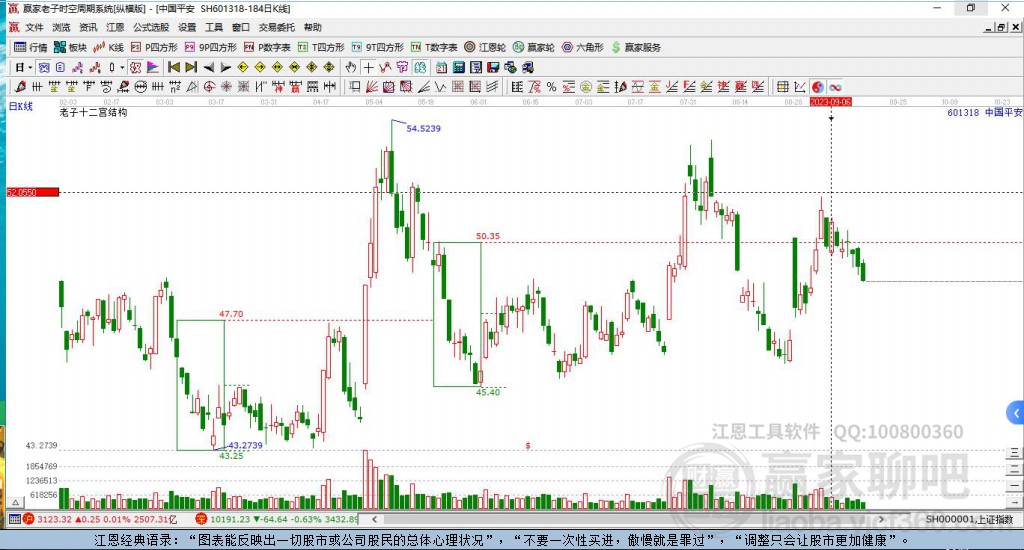Restore the inner child window button

(1001, 27)
